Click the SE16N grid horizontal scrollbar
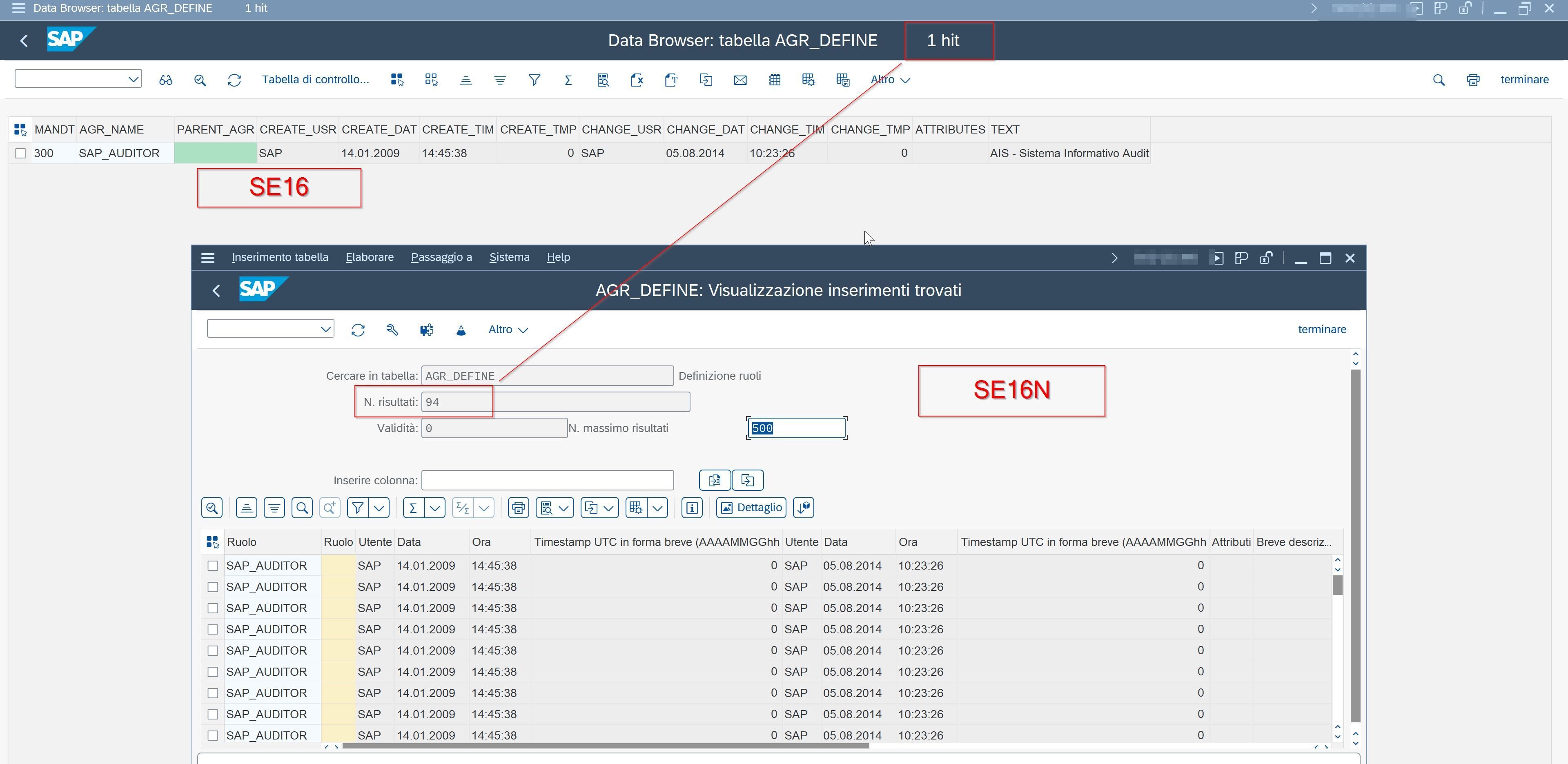 tap(606, 746)
